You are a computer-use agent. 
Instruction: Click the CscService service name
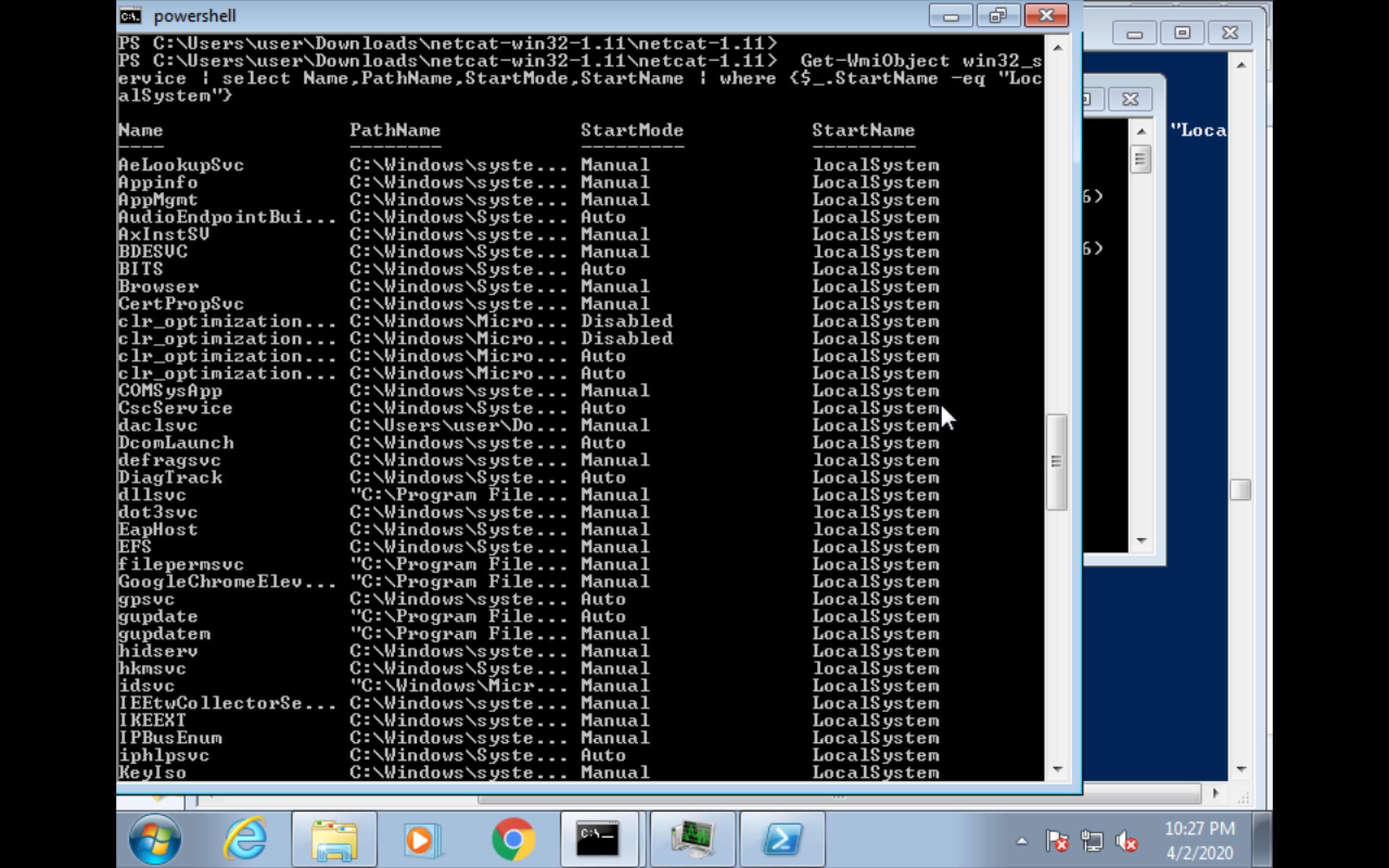175,408
